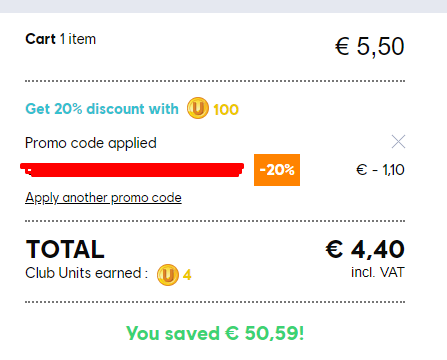Click the yellow 4 units earned number
This screenshot has height=360, width=447.
pyautogui.click(x=187, y=275)
